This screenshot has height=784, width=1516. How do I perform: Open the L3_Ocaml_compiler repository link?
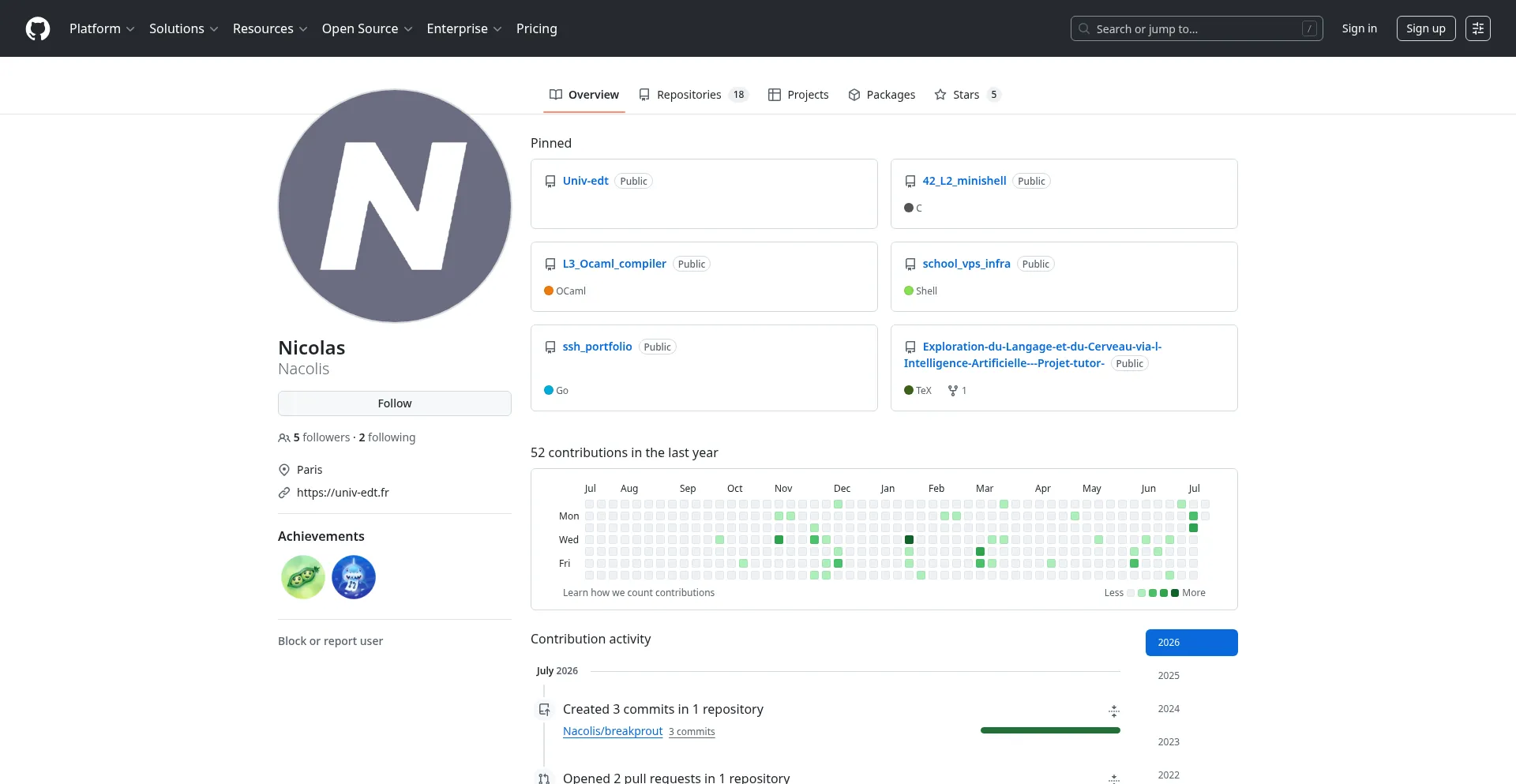[614, 264]
